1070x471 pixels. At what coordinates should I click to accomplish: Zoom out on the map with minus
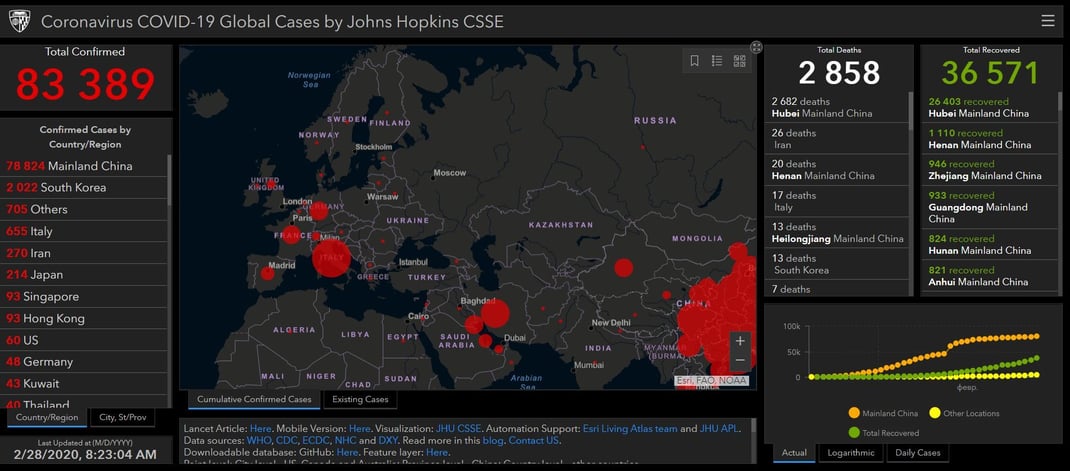[740, 360]
